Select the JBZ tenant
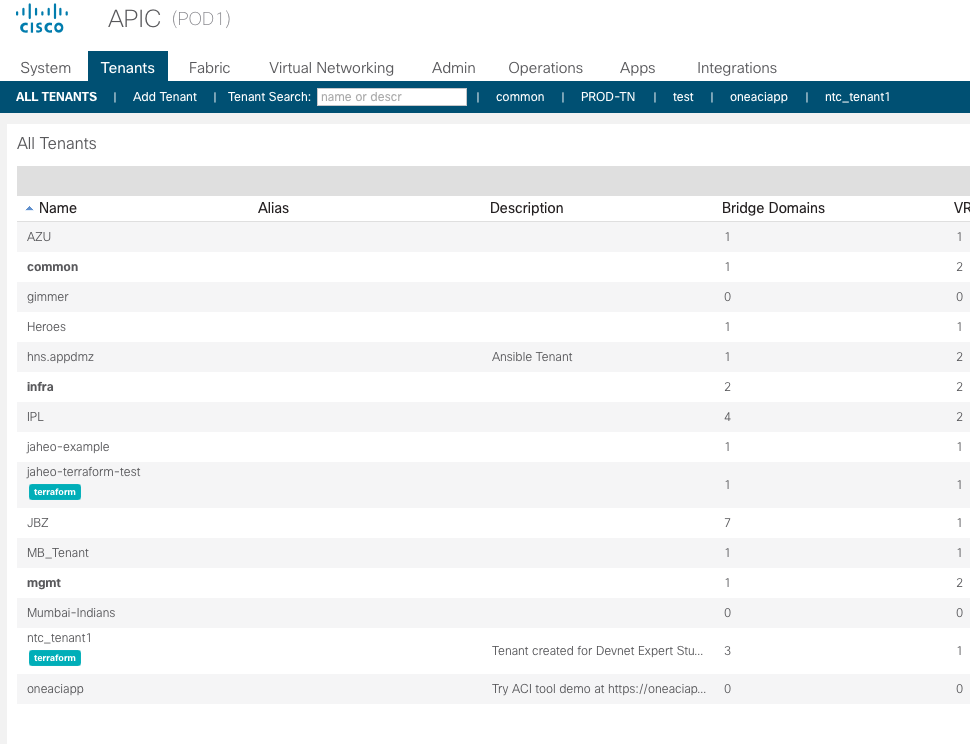This screenshot has width=970, height=744. pyautogui.click(x=38, y=523)
